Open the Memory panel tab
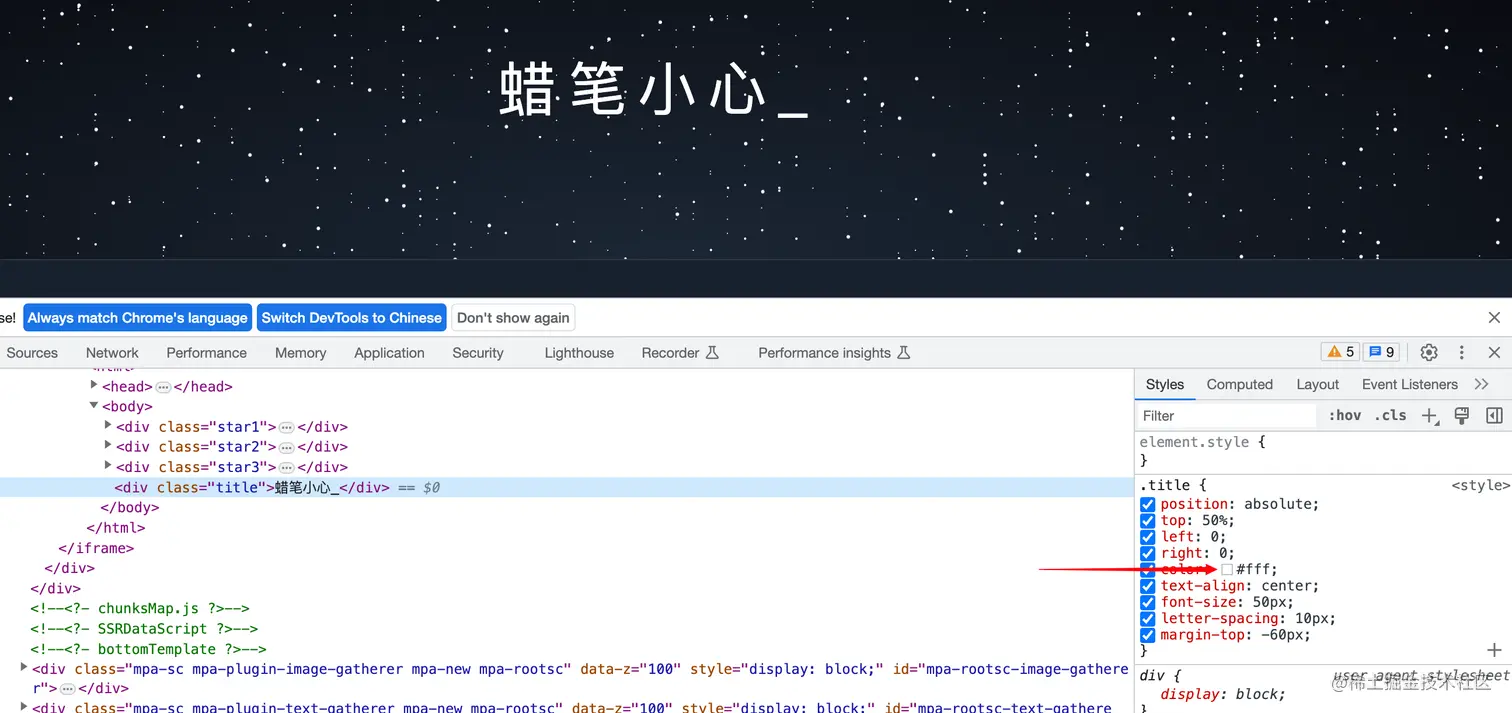Screen dimensions: 1512x713 click(x=301, y=353)
